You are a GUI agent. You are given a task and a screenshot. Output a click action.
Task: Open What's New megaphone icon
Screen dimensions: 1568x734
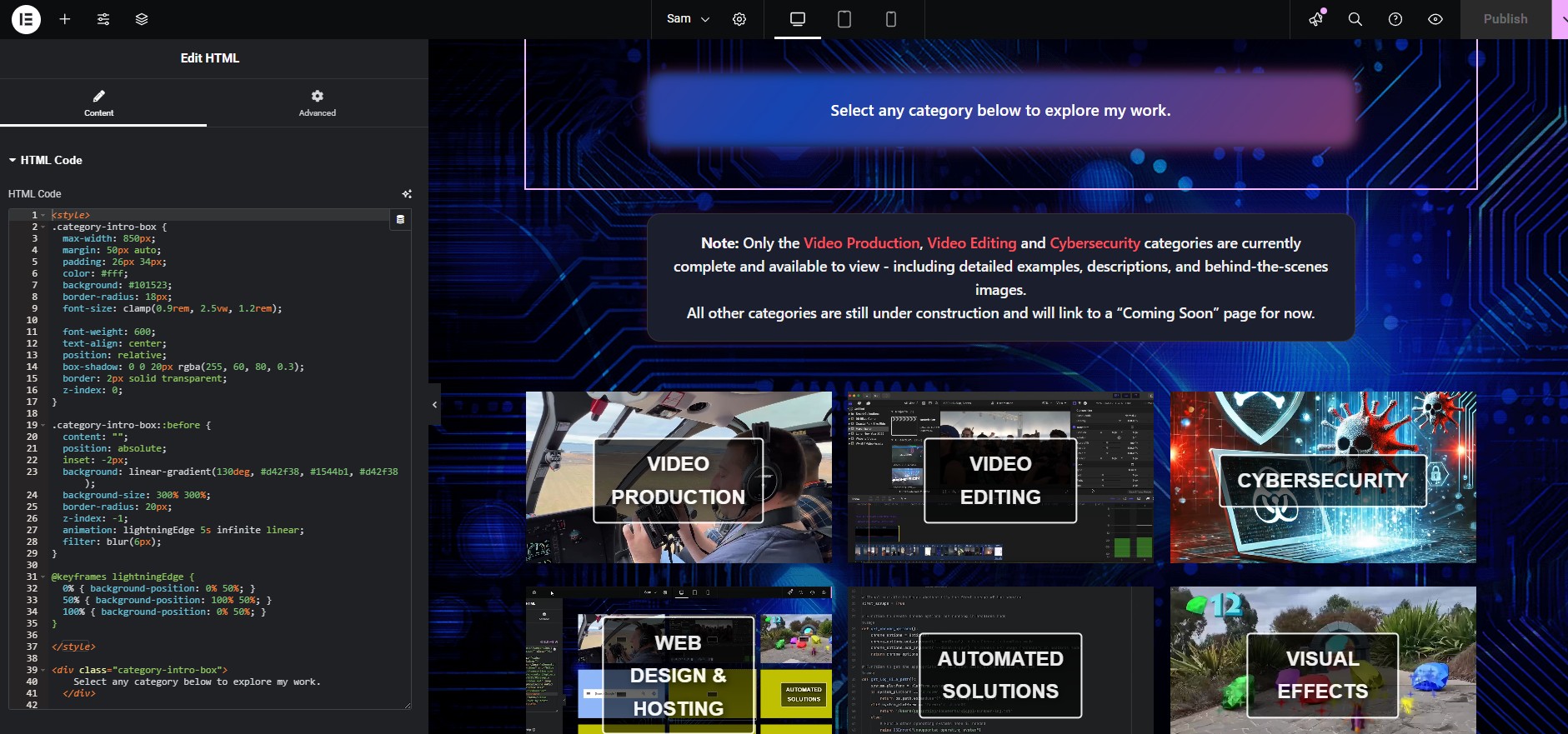(x=1316, y=19)
